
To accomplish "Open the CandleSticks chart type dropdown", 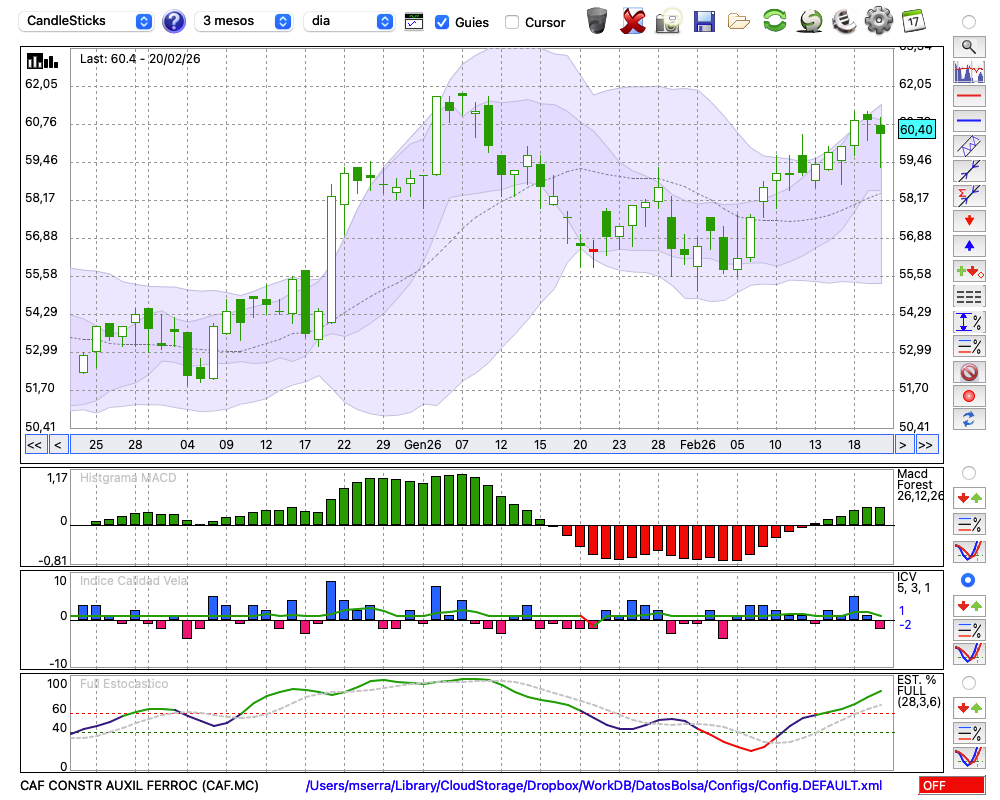I will 88,21.
